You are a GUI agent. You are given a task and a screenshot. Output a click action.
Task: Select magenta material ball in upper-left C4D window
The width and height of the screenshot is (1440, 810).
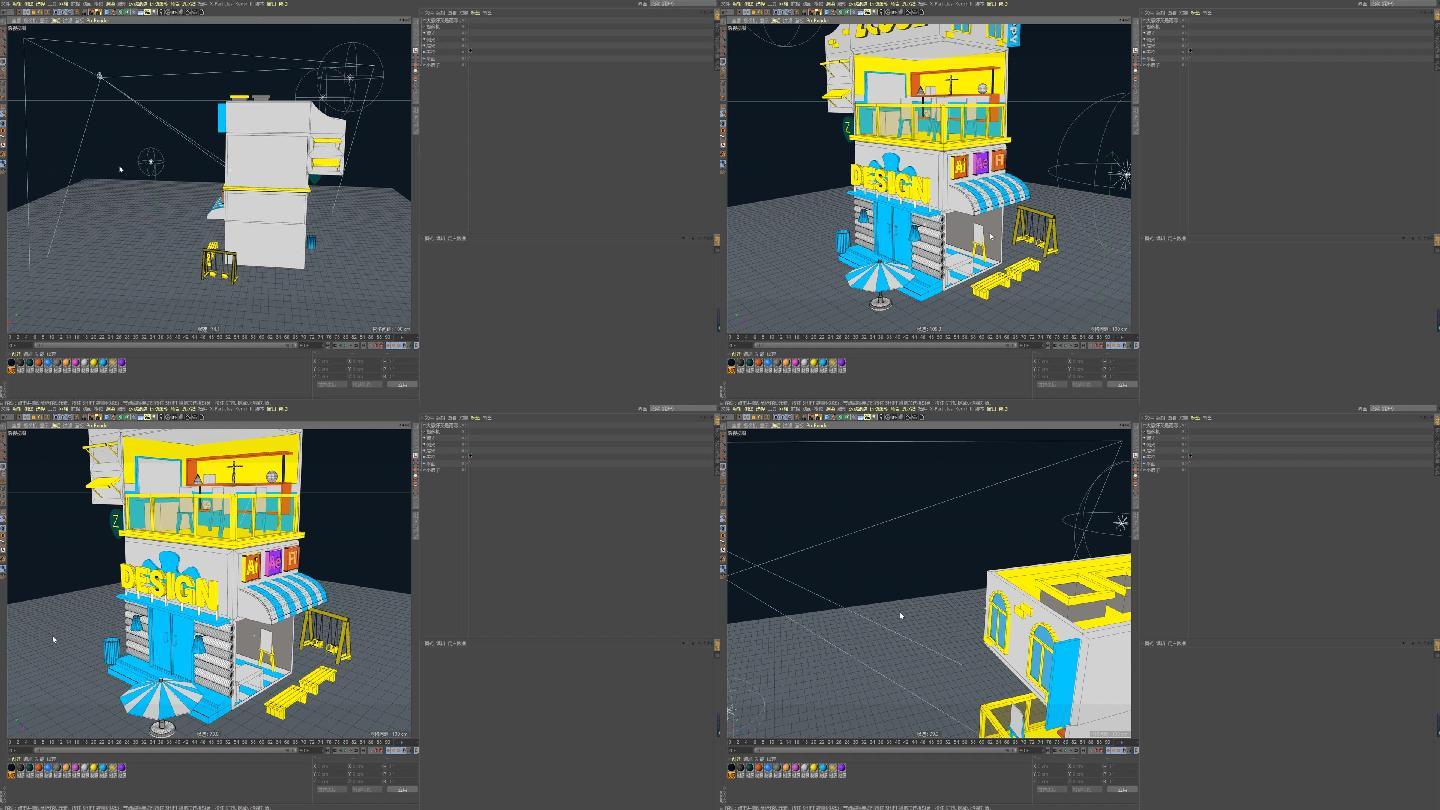[x=76, y=362]
